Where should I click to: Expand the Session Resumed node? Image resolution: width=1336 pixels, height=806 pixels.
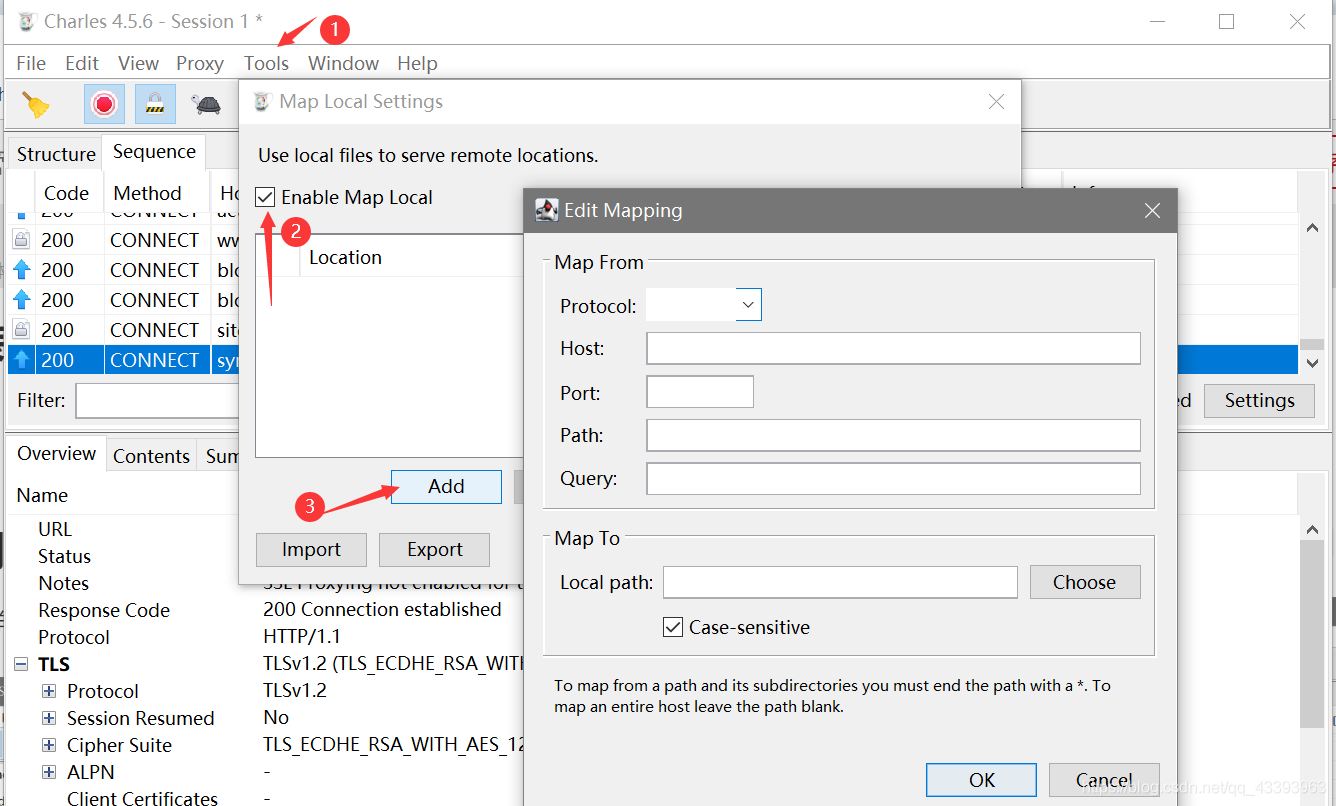coord(49,718)
